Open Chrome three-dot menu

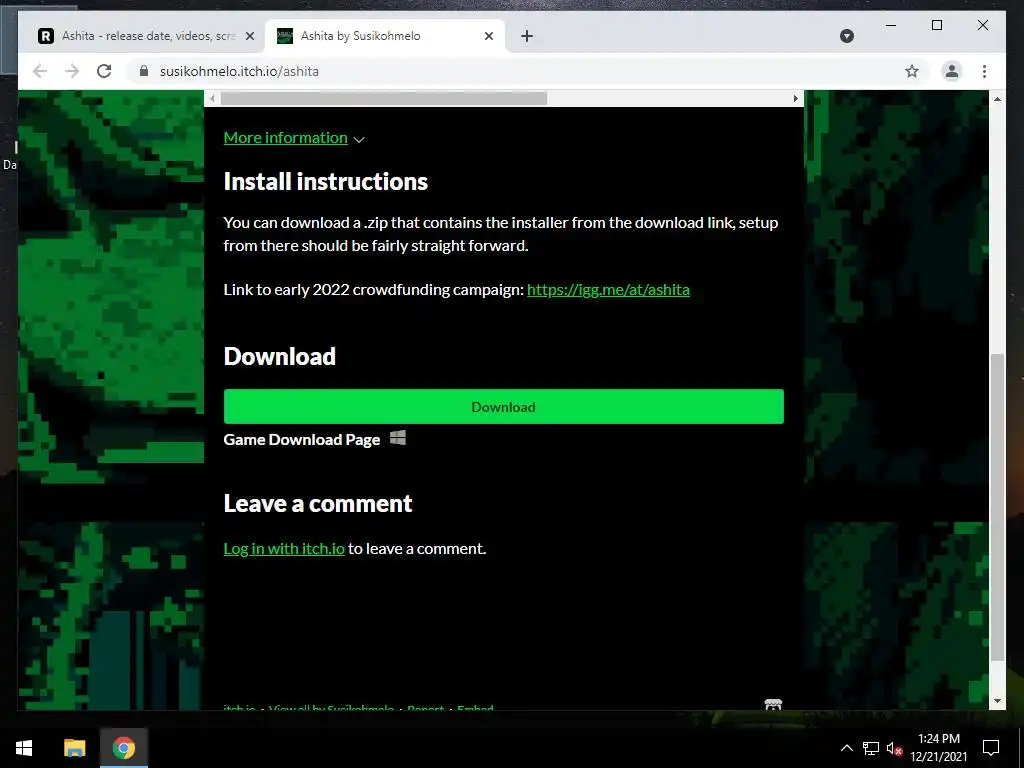point(984,71)
